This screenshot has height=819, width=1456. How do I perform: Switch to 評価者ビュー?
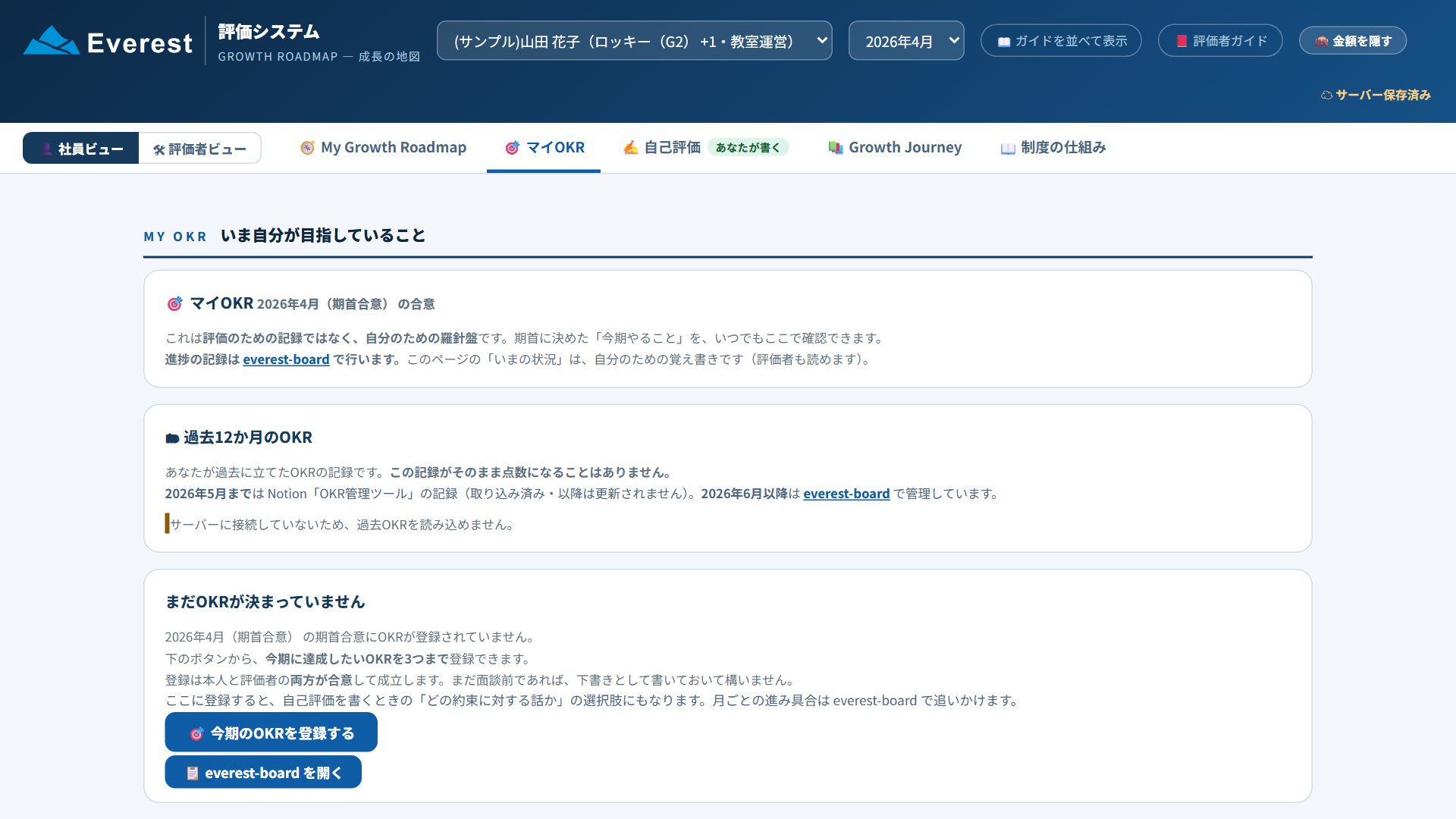(x=199, y=149)
